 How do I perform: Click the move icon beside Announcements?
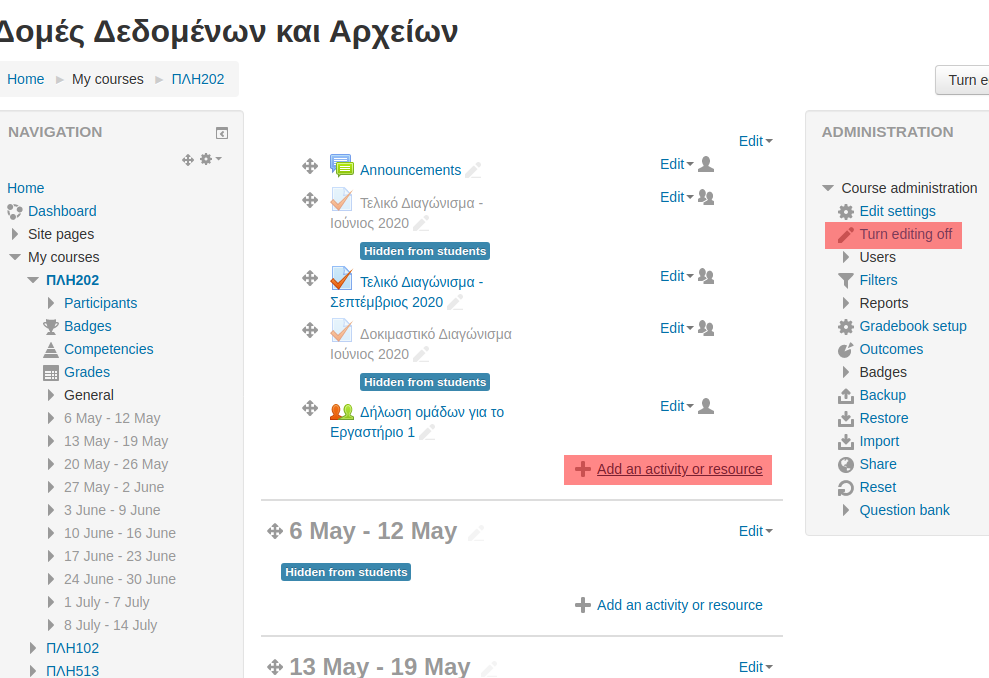pos(310,166)
